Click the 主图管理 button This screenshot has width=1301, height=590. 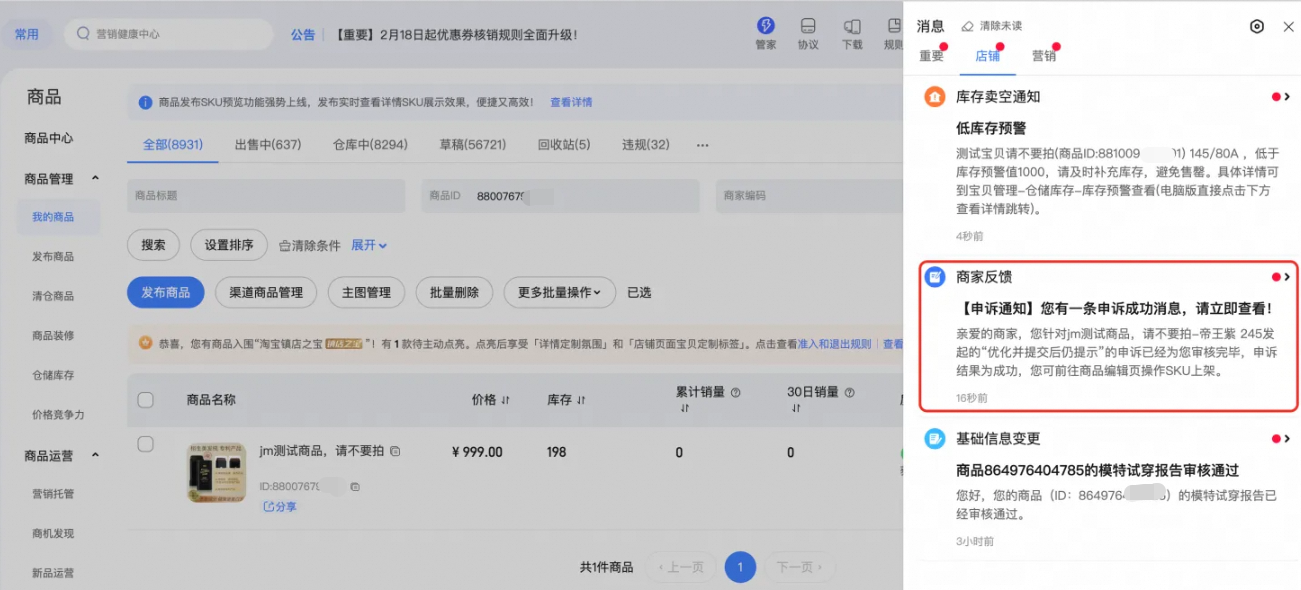pos(366,292)
